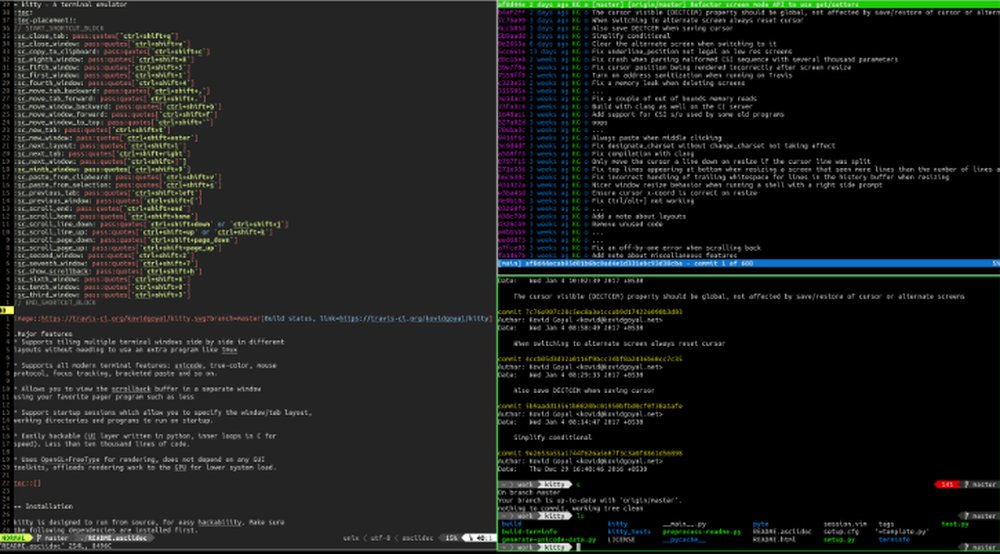The height and width of the screenshot is (554, 1000).
Task: Click the 'toc::[]' line in vim
Action: click(x=27, y=483)
